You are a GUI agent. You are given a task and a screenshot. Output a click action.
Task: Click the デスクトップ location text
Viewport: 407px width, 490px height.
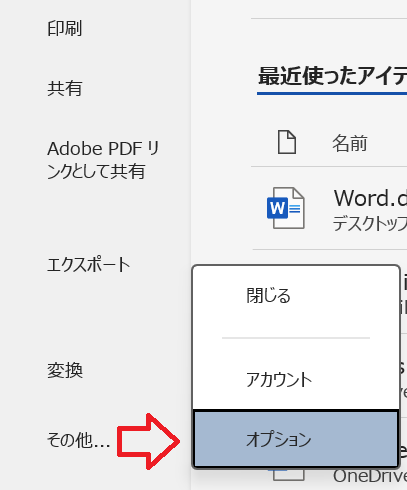(370, 223)
